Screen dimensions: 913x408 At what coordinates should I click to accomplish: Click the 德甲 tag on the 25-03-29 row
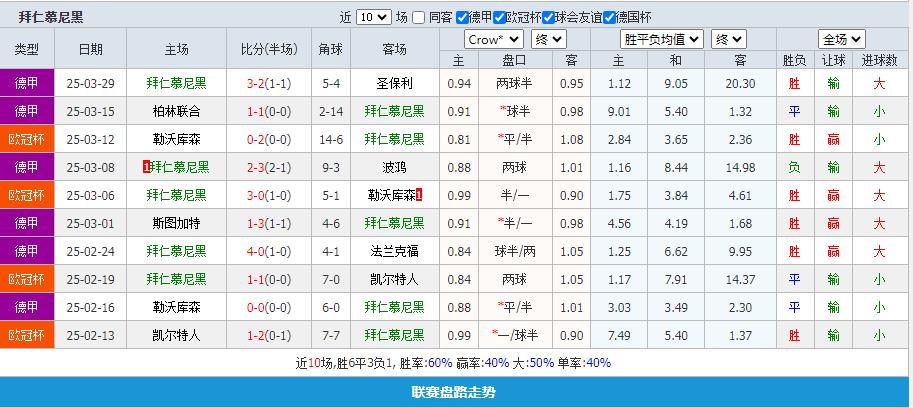27,83
